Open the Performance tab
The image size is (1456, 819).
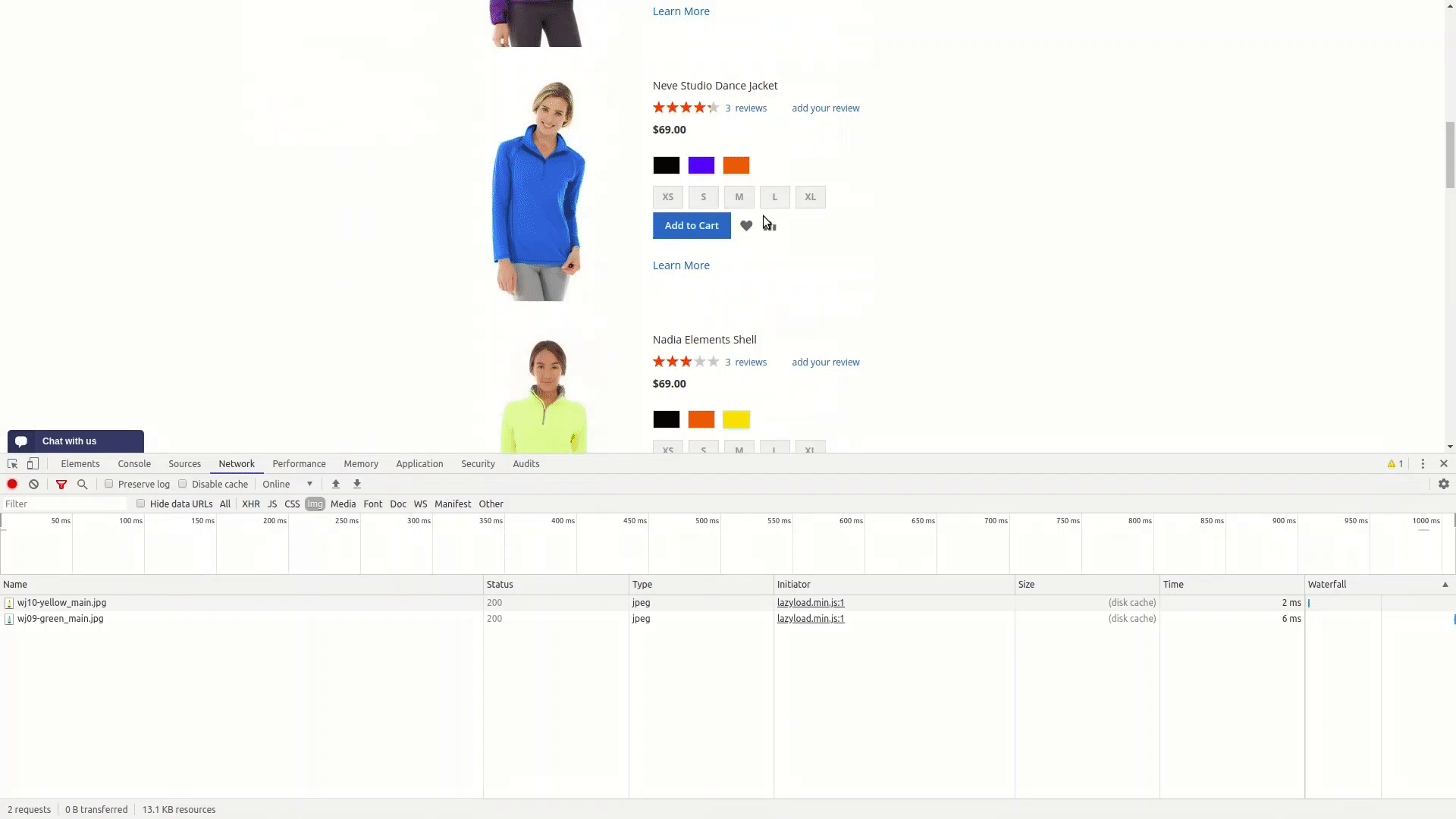299,463
